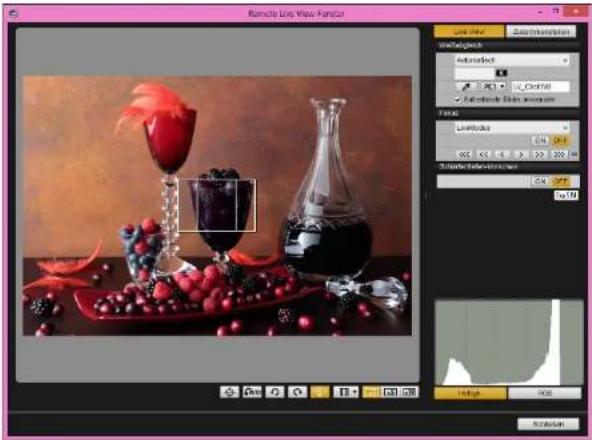Rotate the live view image clockwise

pos(298,392)
